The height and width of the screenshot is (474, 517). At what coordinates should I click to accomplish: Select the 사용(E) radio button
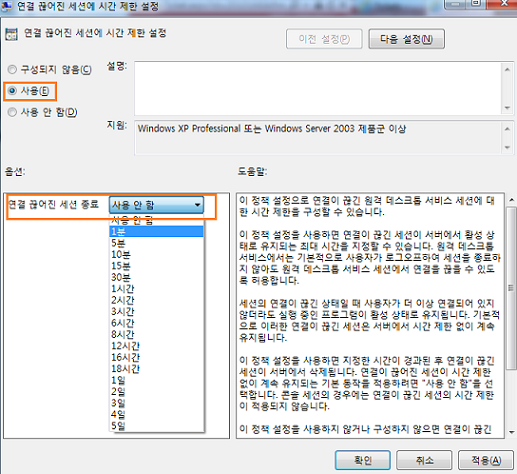tap(12, 91)
